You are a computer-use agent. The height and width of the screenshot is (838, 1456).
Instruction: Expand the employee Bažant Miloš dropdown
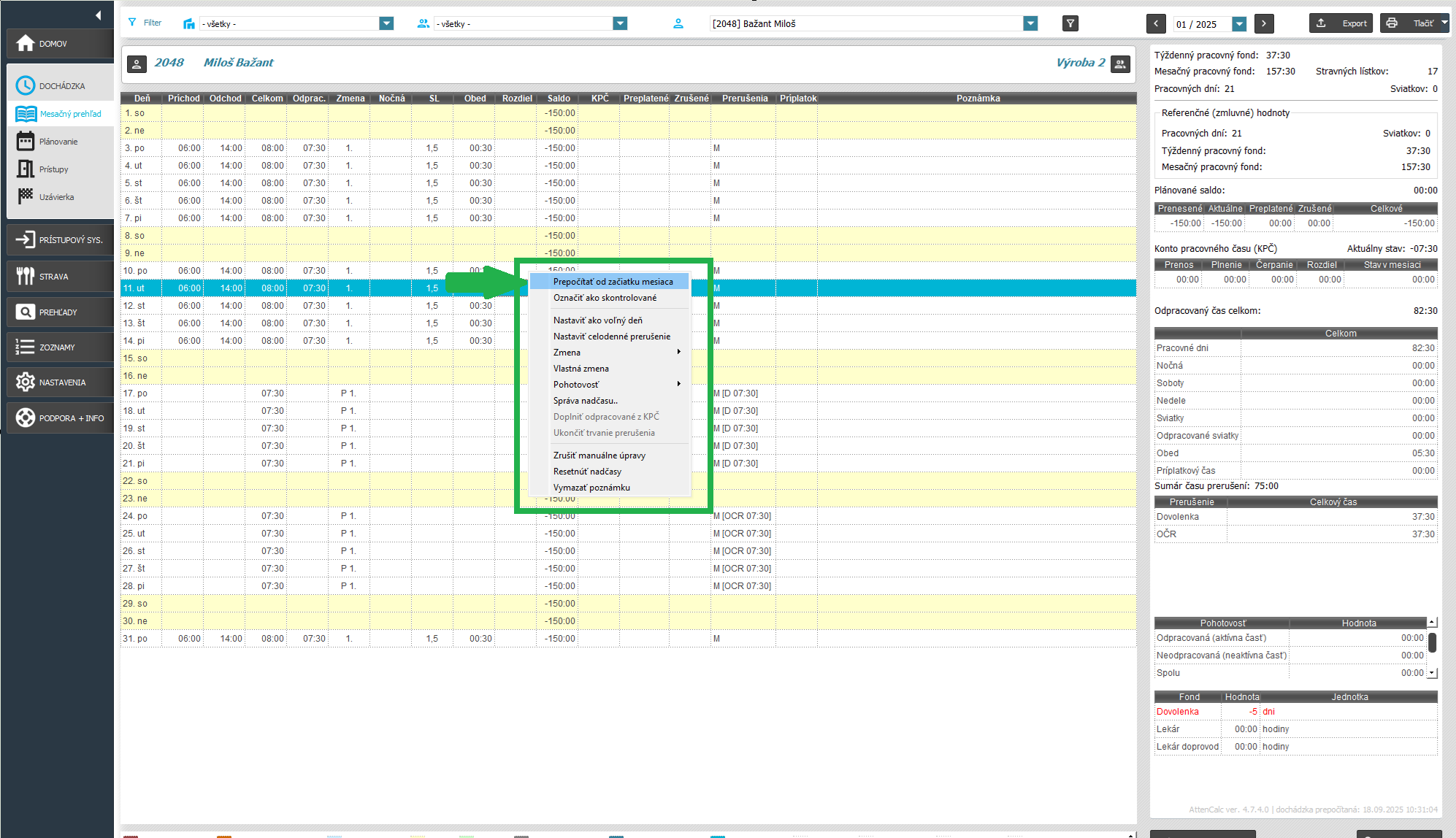[x=1030, y=23]
